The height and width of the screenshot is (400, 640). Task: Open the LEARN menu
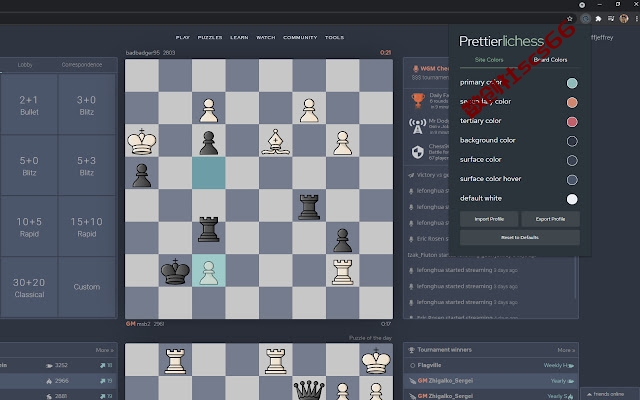tap(239, 38)
